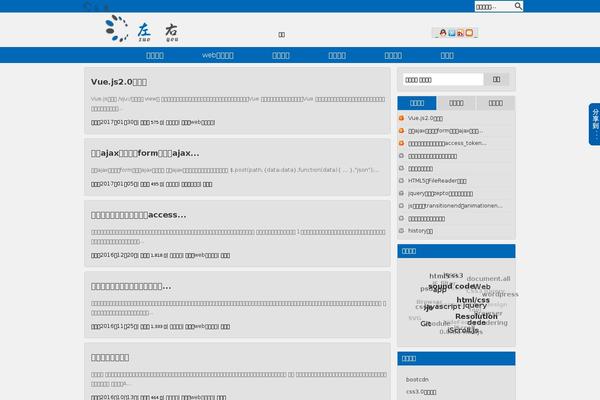This screenshot has width=600, height=400.
Task: Open the article title ending with access...
Action: coord(139,215)
